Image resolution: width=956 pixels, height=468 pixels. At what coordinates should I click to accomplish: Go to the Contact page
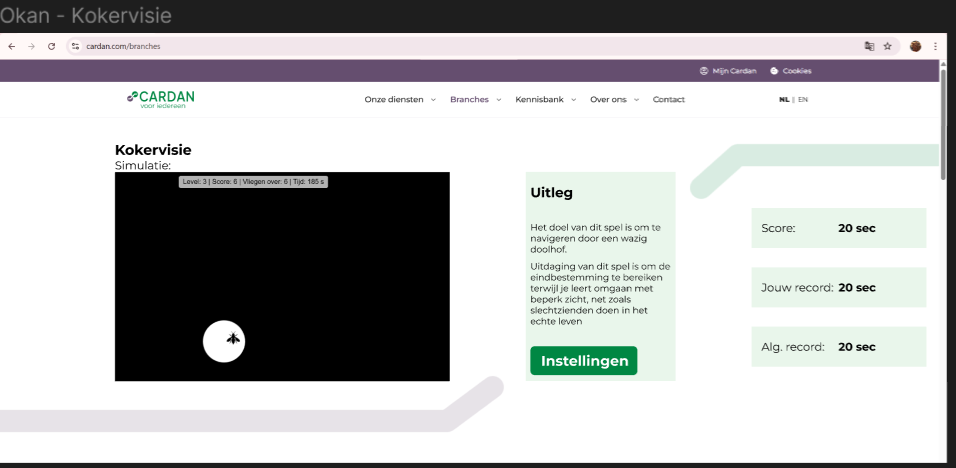[x=668, y=99]
